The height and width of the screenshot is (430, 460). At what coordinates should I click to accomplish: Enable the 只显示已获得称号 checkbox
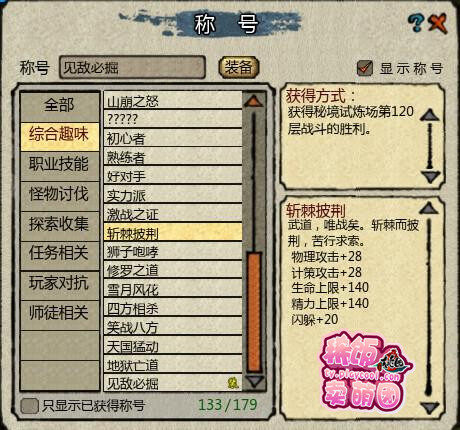[29, 406]
